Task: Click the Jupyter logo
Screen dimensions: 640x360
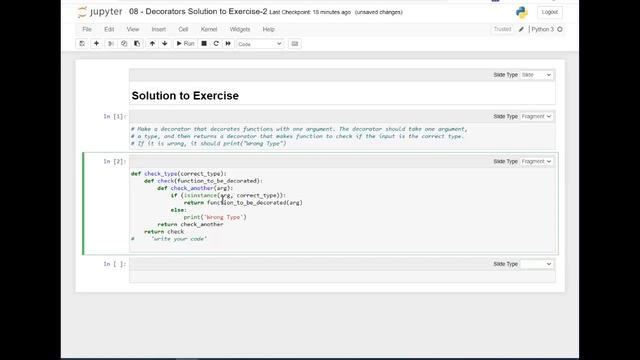Action: point(100,12)
